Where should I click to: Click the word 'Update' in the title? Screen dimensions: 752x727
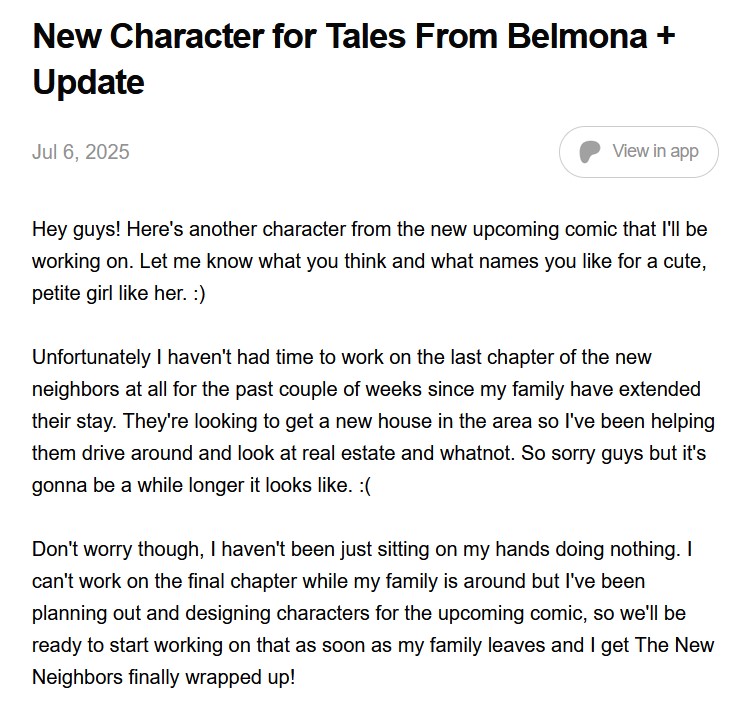tap(88, 82)
